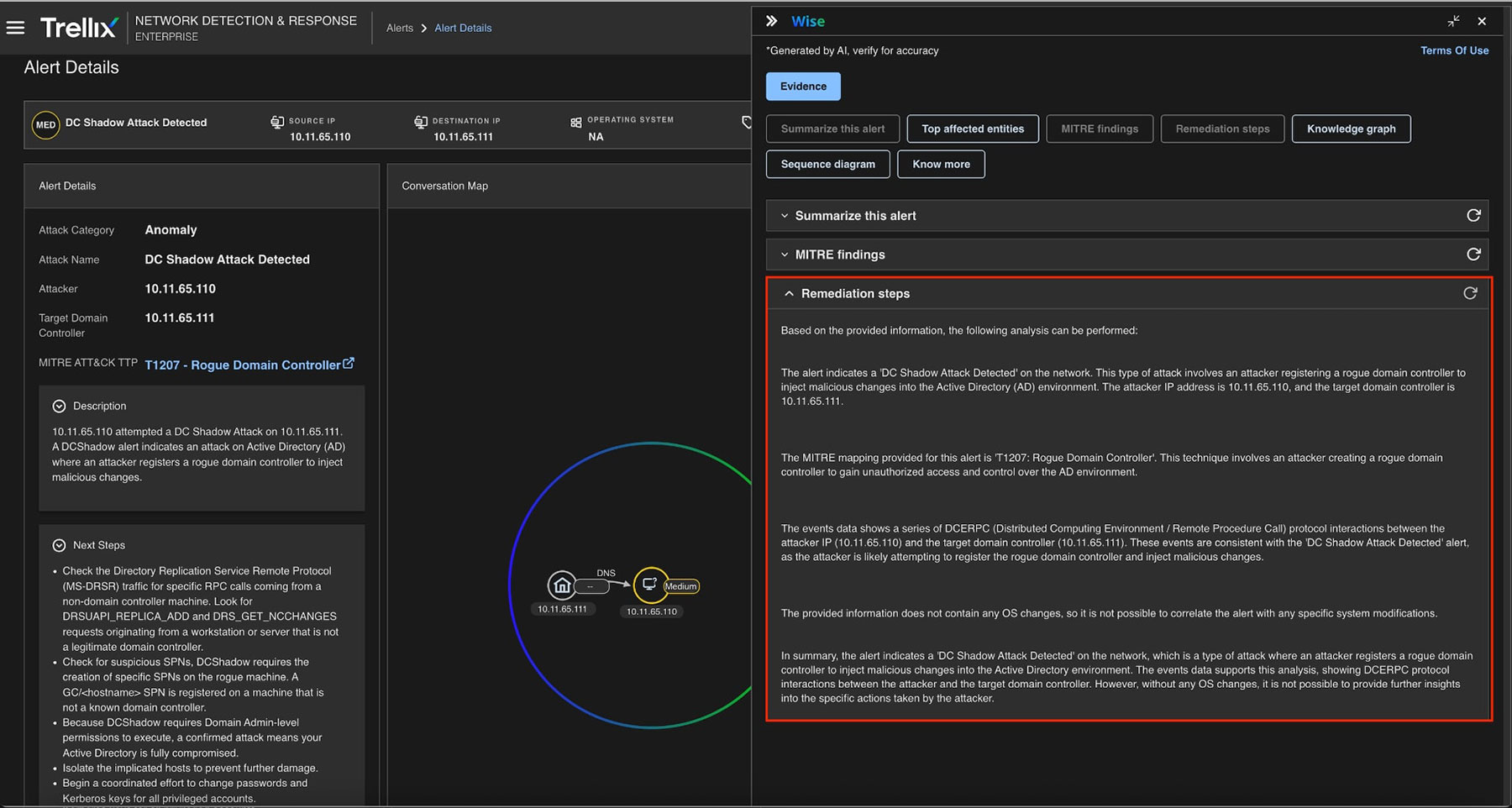Refresh the MITRE findings section
The height and width of the screenshot is (808, 1512).
coord(1473,254)
